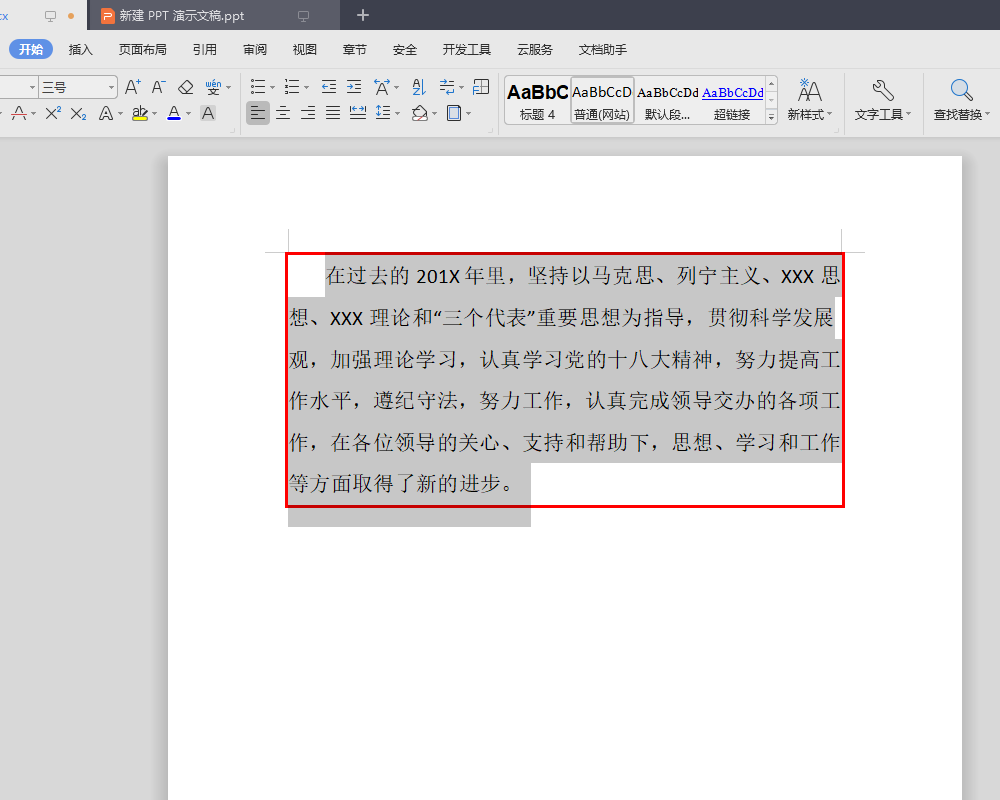The height and width of the screenshot is (800, 1000).
Task: Open the 审阅 tab
Action: (x=254, y=49)
